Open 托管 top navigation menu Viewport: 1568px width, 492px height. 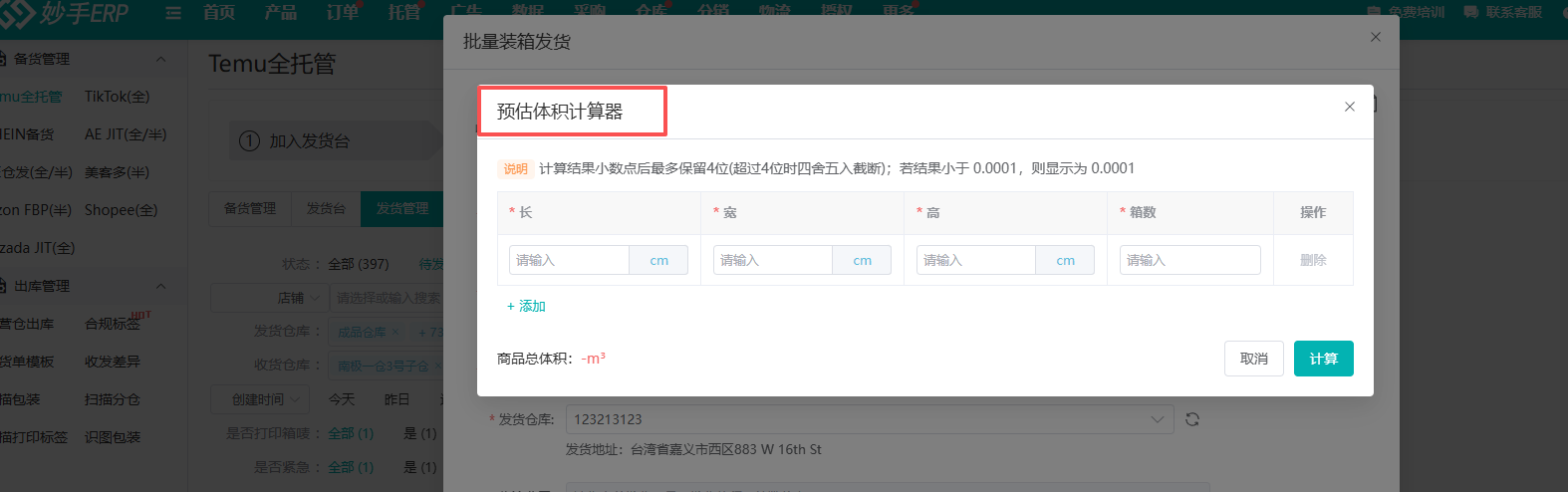point(404,12)
